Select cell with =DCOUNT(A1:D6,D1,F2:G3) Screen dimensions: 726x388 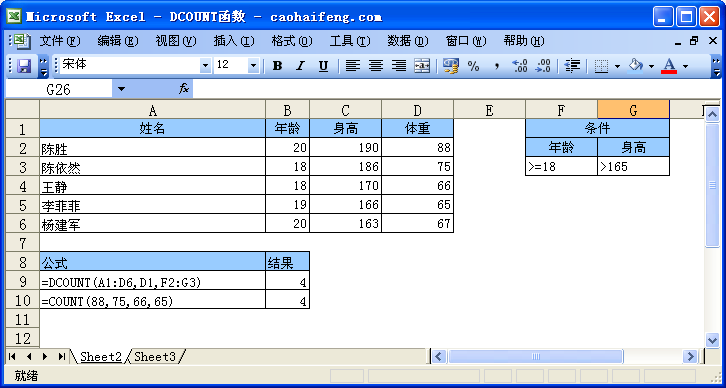(x=153, y=281)
